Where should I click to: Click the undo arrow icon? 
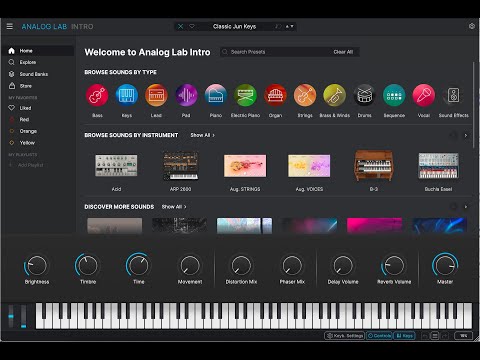(425, 336)
